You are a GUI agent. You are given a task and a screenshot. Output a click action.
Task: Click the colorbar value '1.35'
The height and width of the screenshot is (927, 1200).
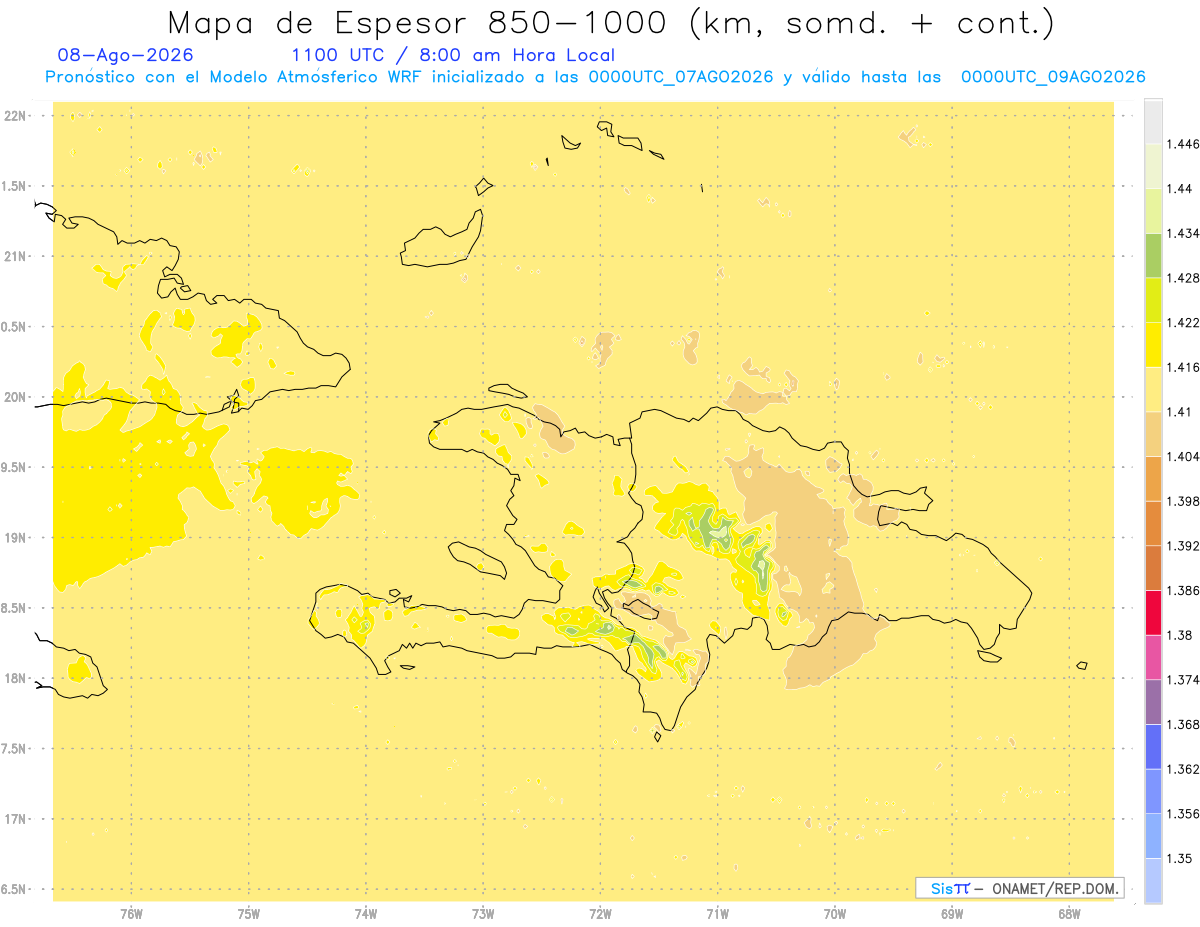tap(1180, 858)
